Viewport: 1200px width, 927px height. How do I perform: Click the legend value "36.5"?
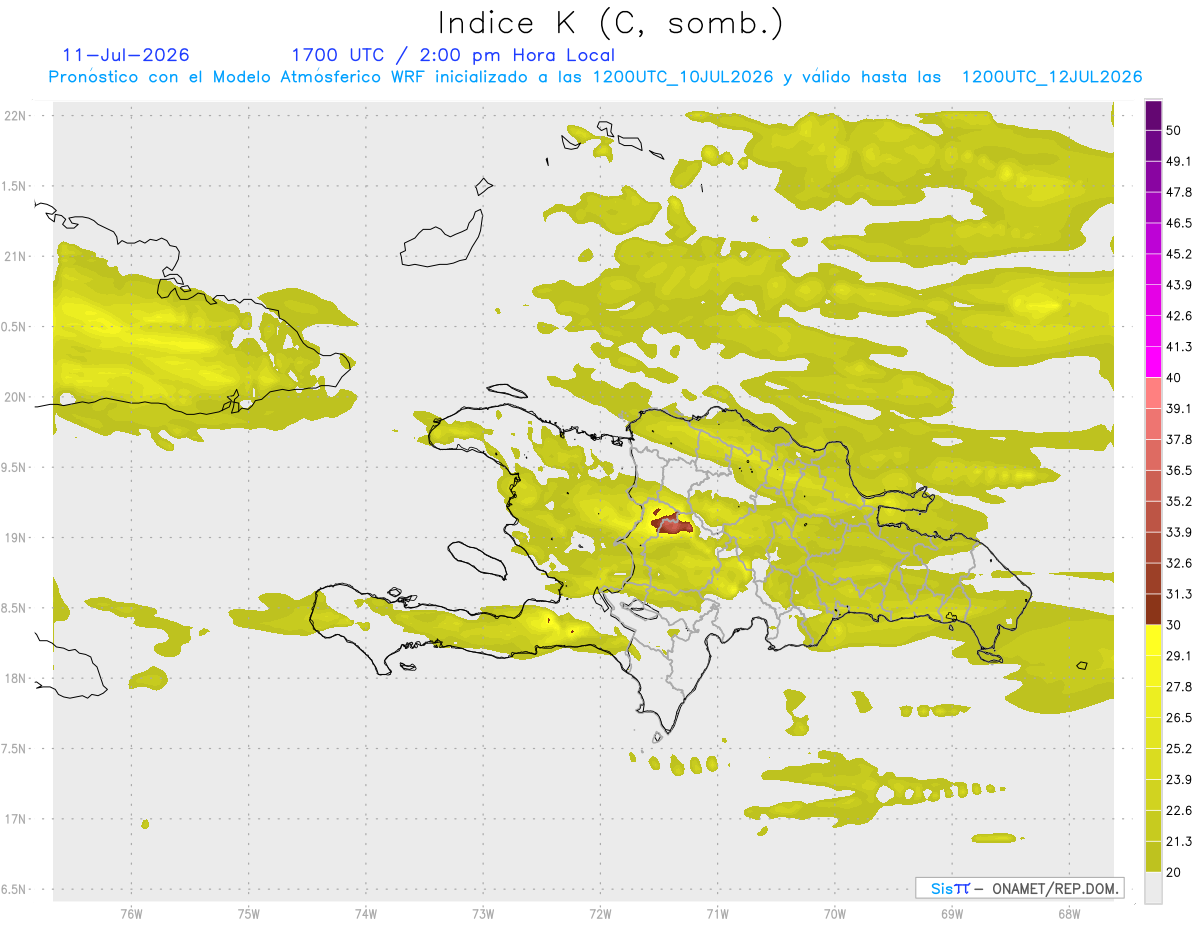(1179, 470)
